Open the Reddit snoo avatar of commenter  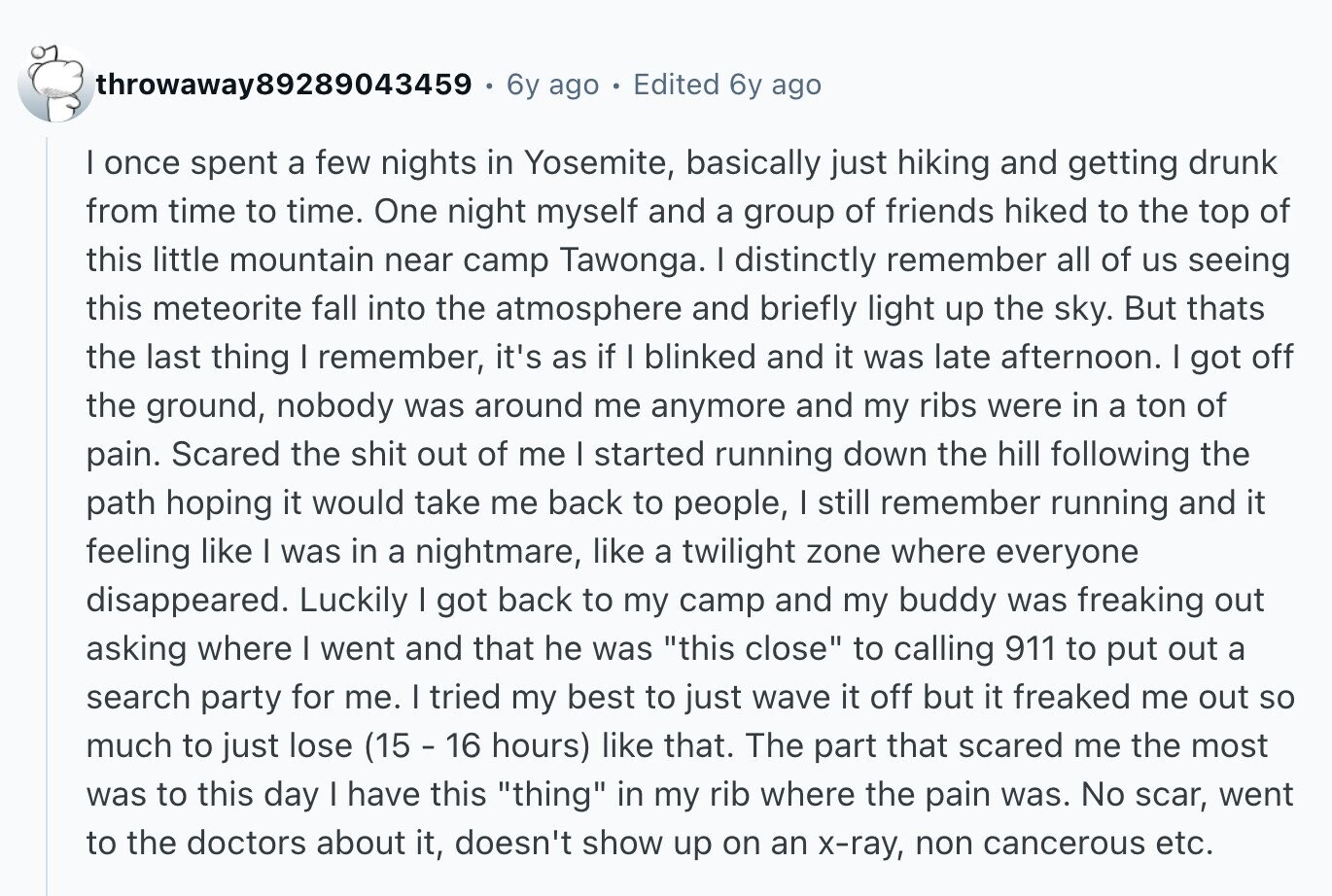(55, 84)
